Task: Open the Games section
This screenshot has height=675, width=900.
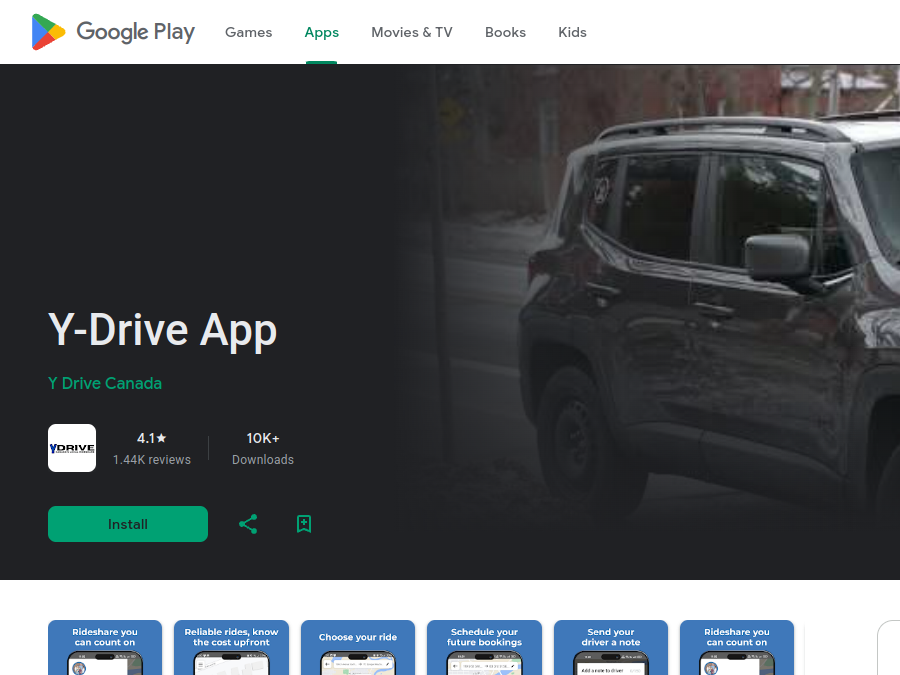Action: pyautogui.click(x=249, y=32)
